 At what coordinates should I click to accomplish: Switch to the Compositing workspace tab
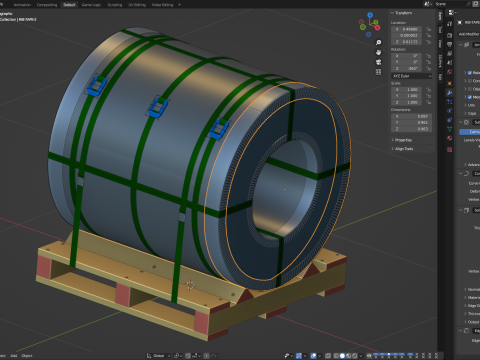click(x=47, y=5)
